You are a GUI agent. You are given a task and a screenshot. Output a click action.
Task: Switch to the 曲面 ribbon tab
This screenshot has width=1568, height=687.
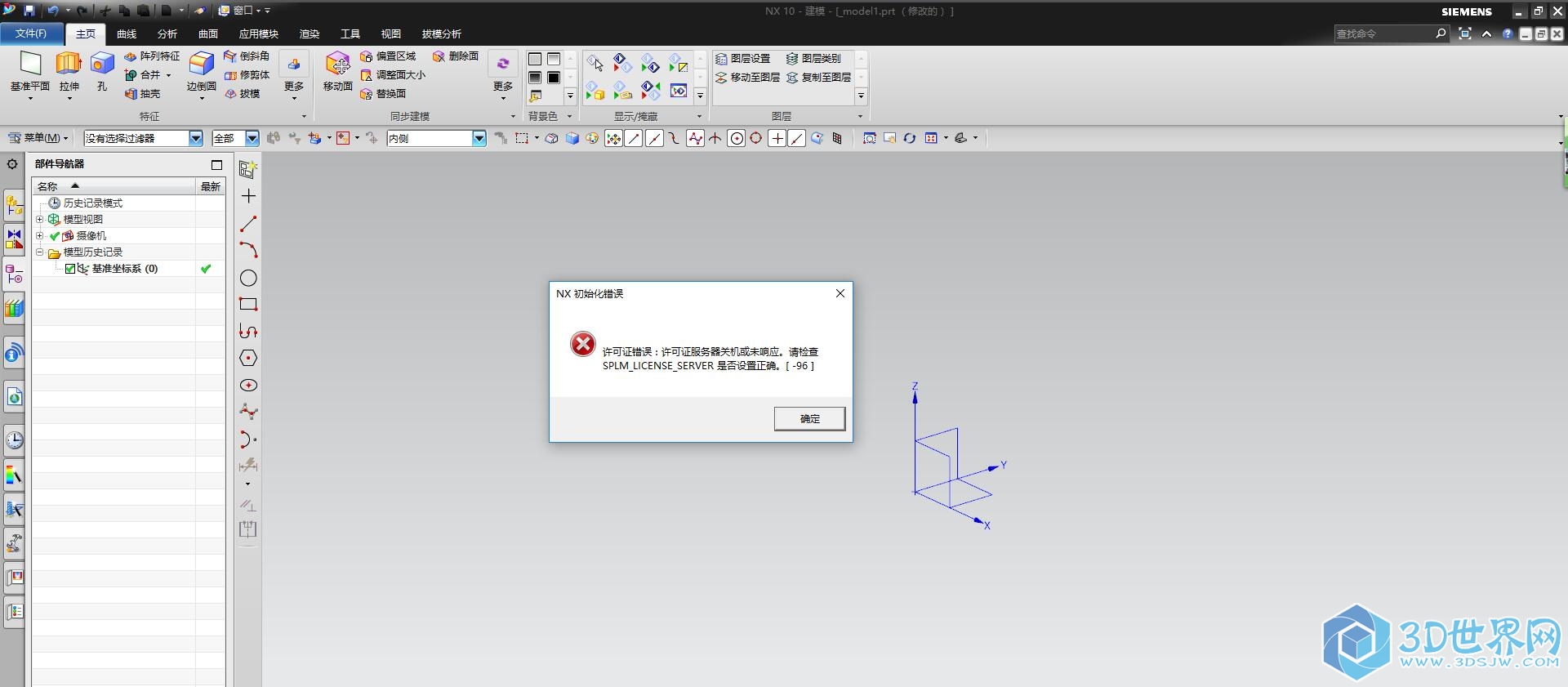208,33
